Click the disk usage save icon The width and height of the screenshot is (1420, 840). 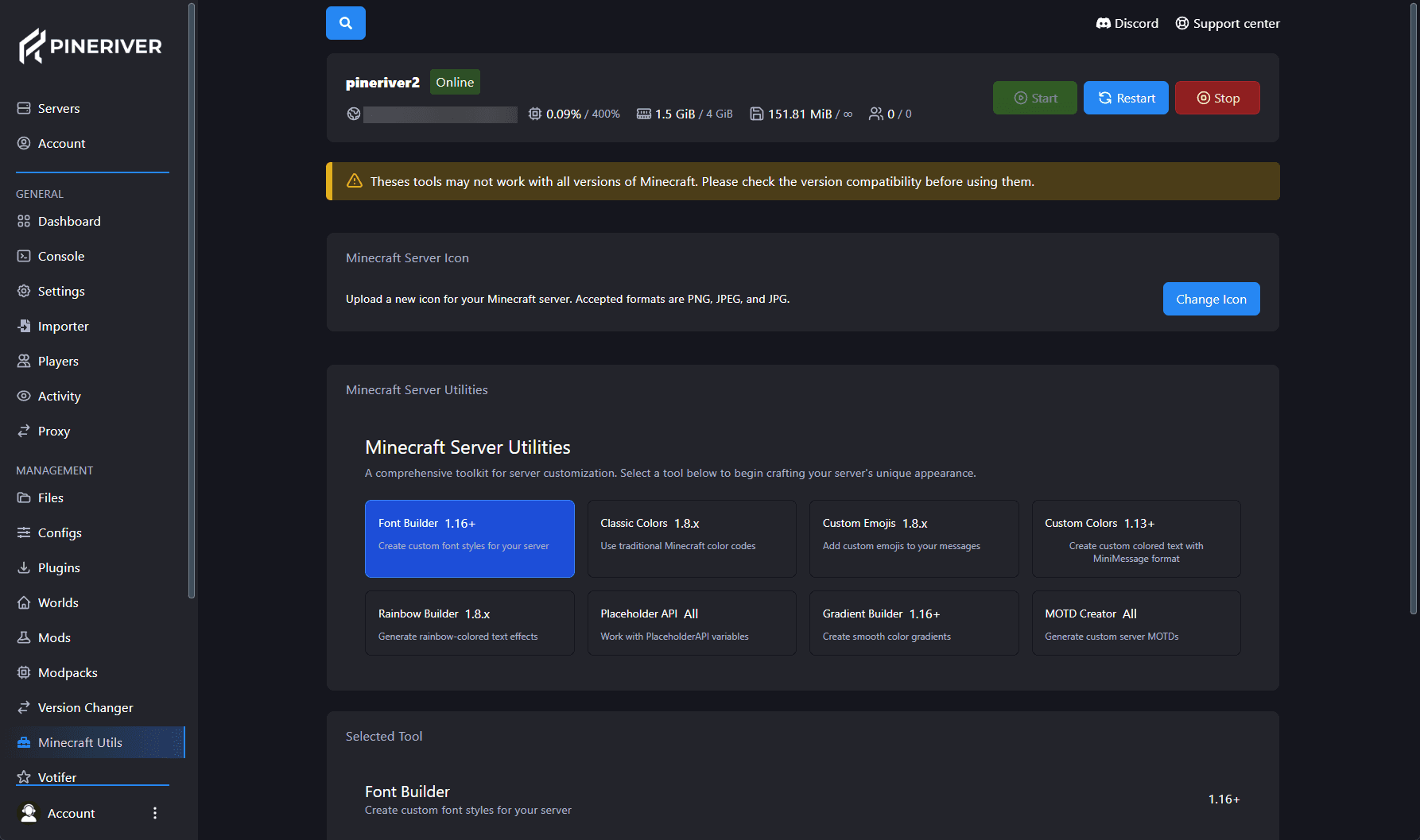click(x=757, y=114)
